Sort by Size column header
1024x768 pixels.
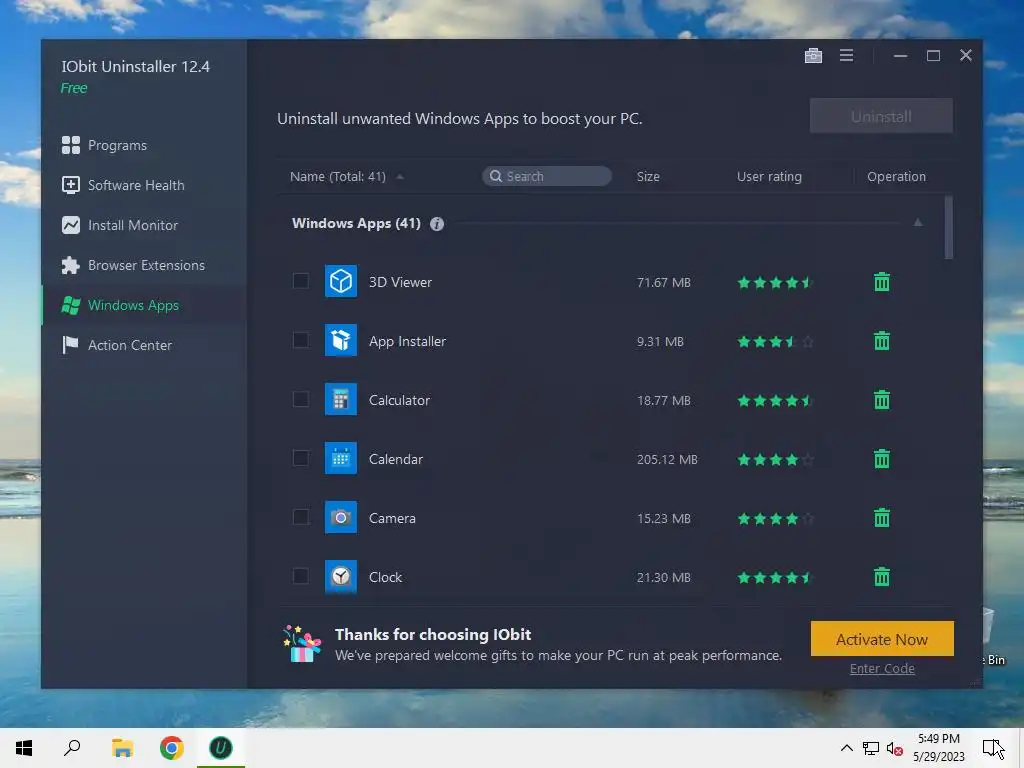[x=648, y=176]
